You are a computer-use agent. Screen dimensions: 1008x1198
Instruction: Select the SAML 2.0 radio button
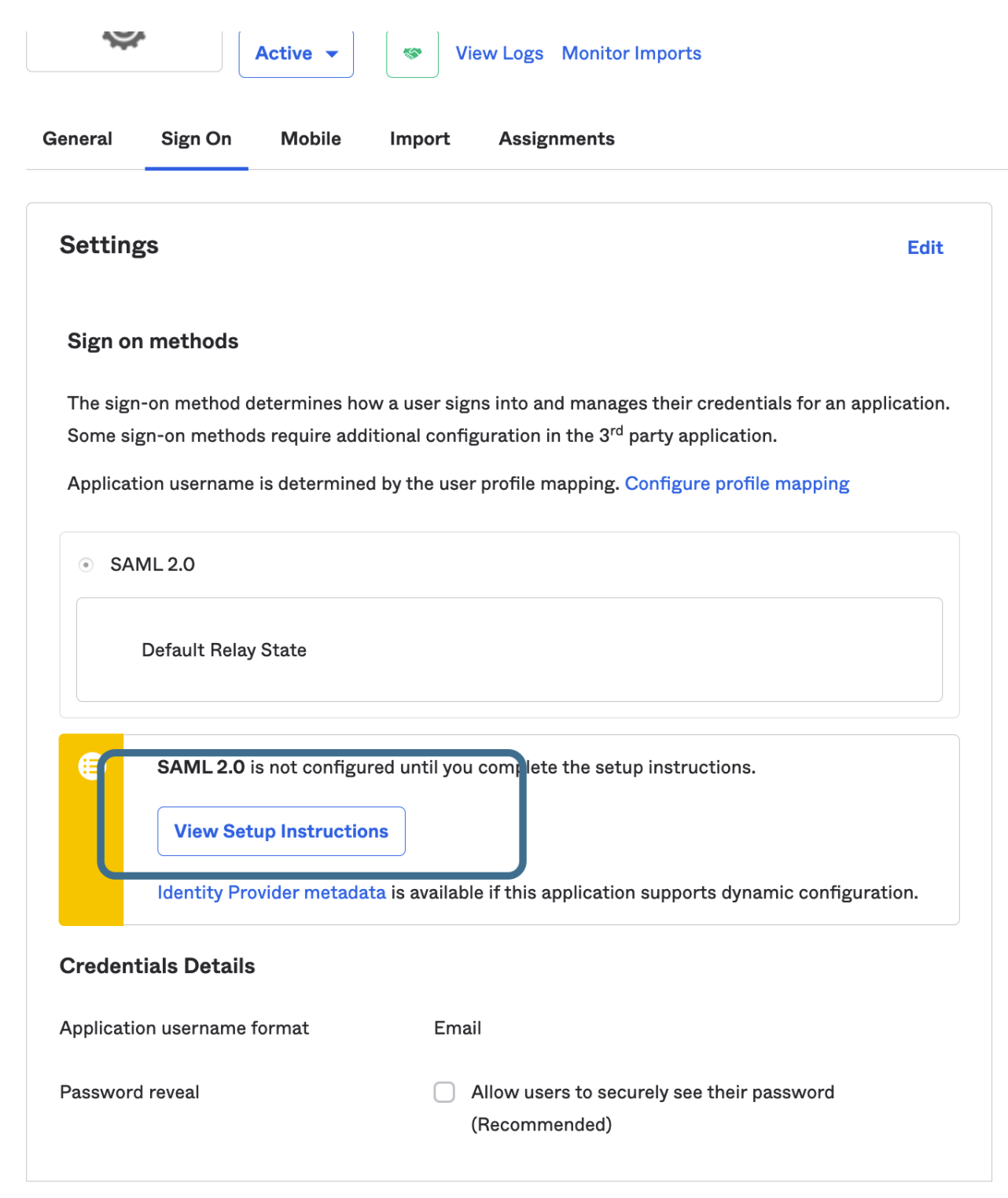coord(86,564)
